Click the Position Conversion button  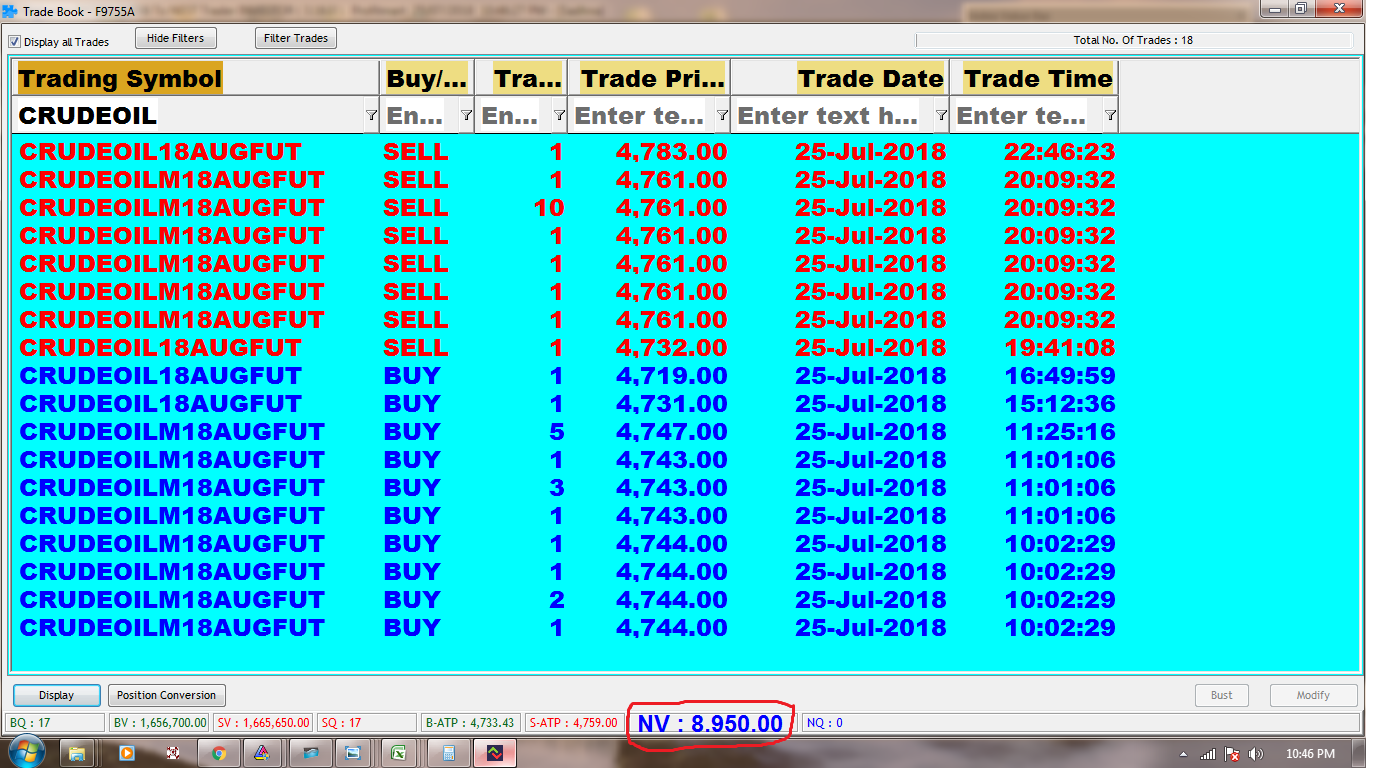166,695
